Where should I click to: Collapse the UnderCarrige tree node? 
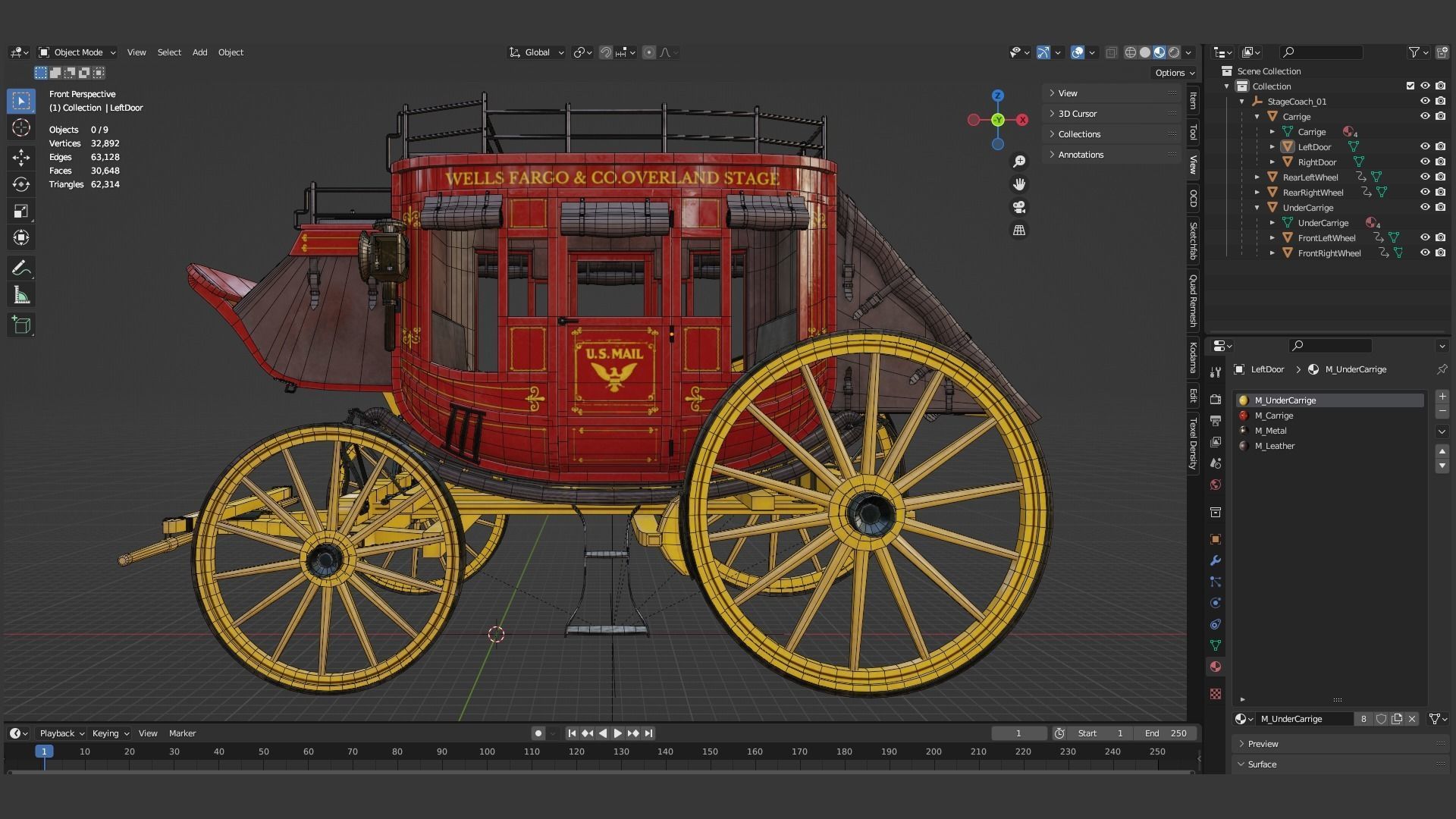[x=1257, y=208]
